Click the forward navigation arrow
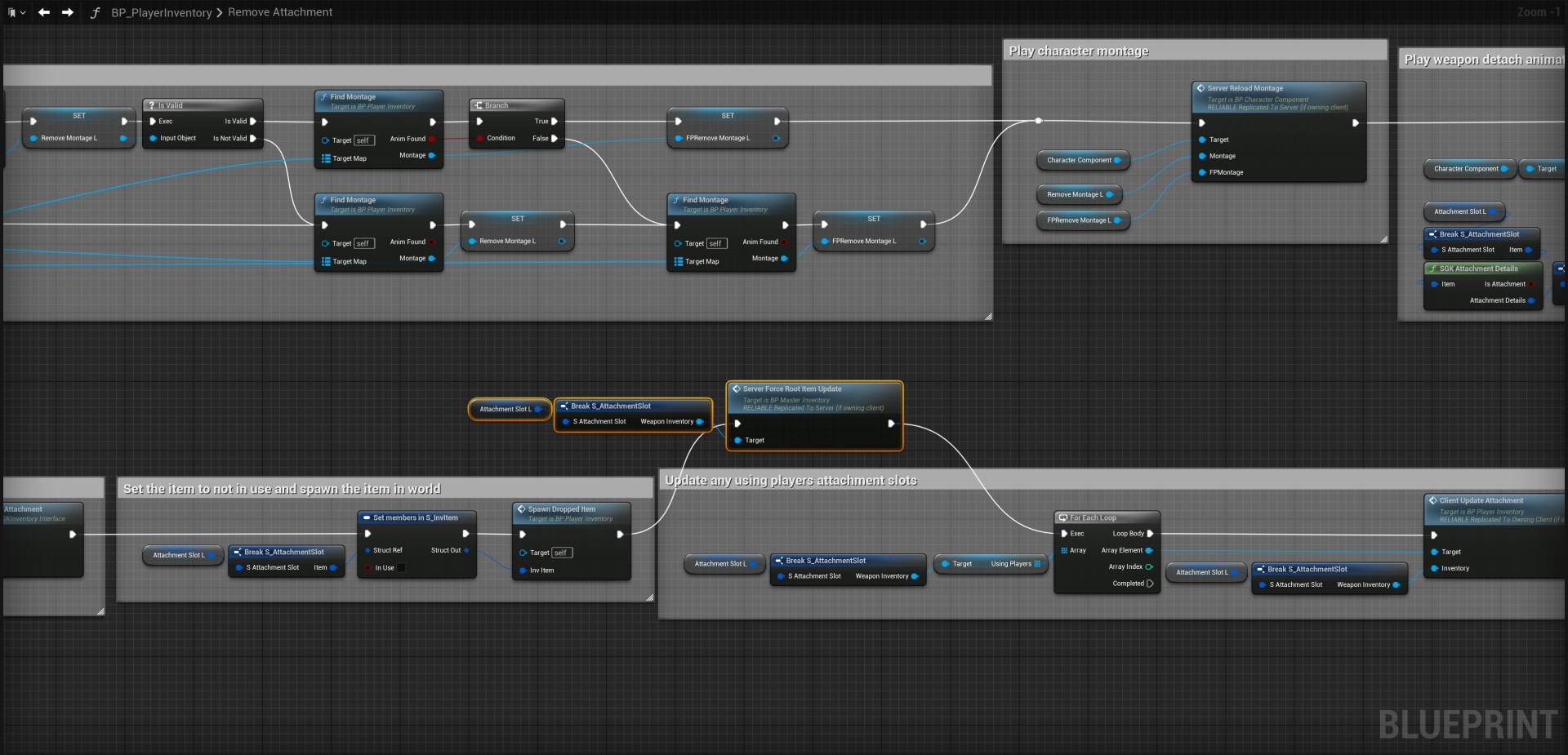 click(68, 12)
